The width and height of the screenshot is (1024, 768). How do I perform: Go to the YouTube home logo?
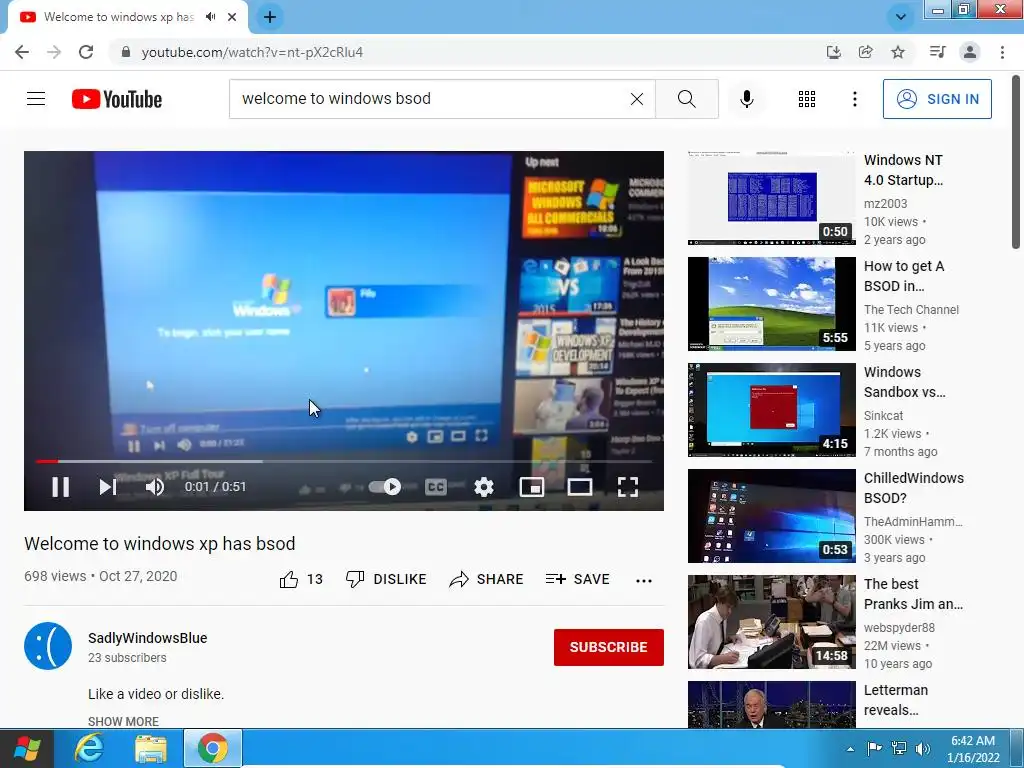117,99
